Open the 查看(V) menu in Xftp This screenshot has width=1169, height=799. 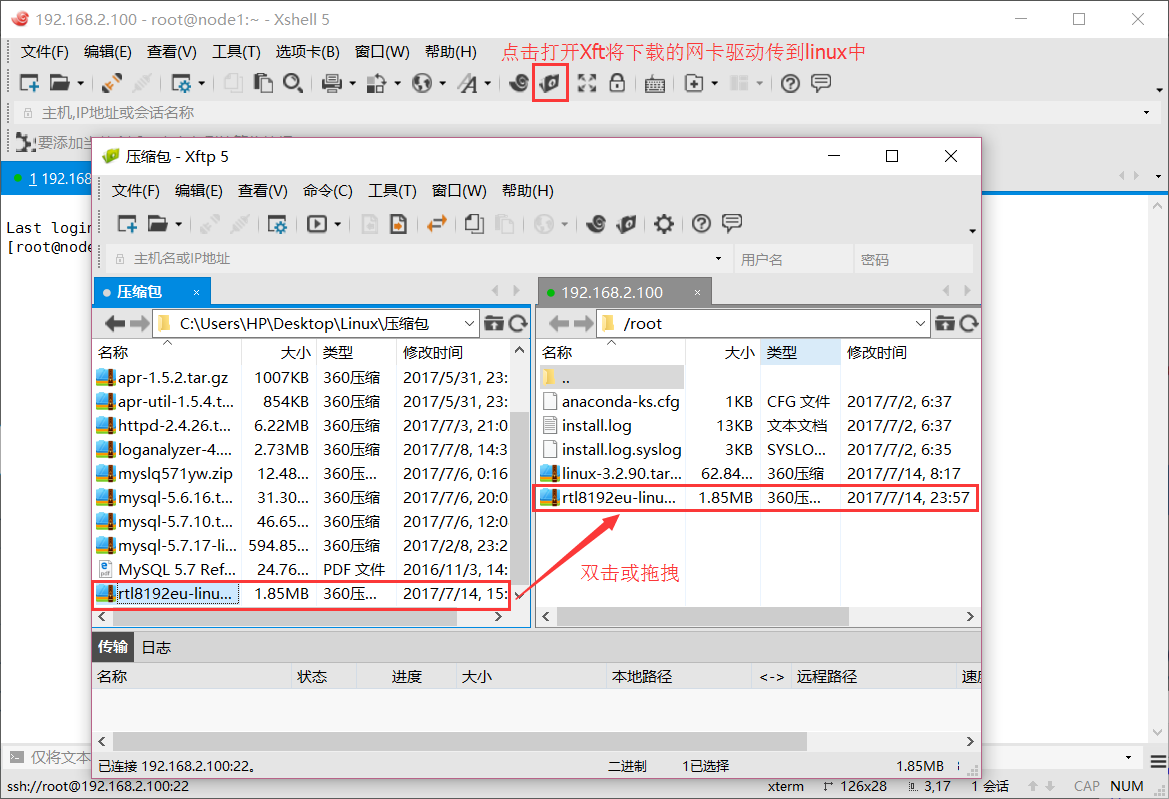262,191
